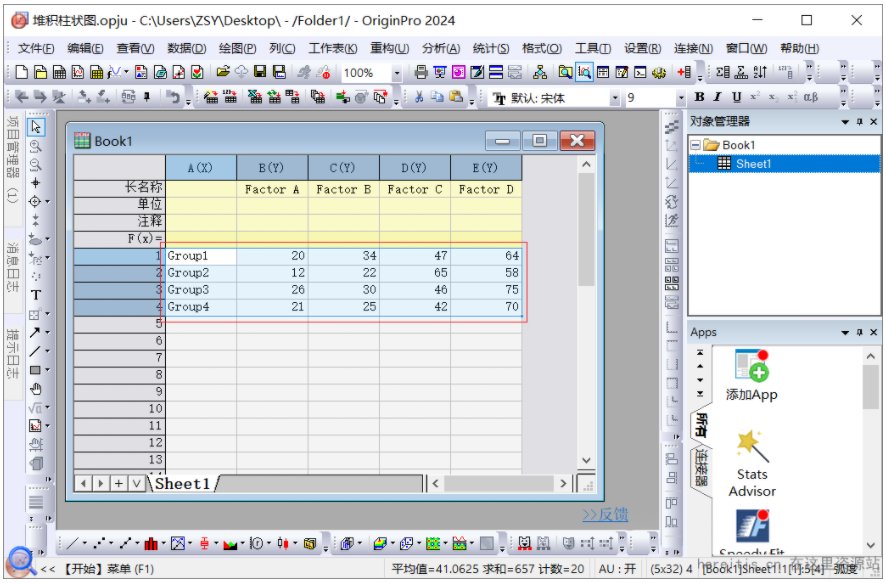886x583 pixels.
Task: Cut selection with scissors icon
Action: click(419, 97)
